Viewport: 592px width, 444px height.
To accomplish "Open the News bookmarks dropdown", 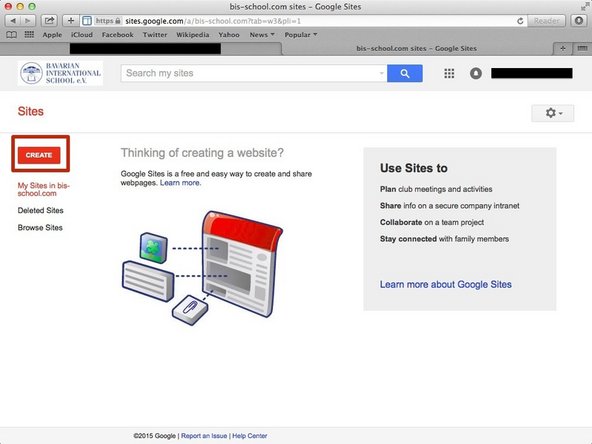I will (262, 35).
